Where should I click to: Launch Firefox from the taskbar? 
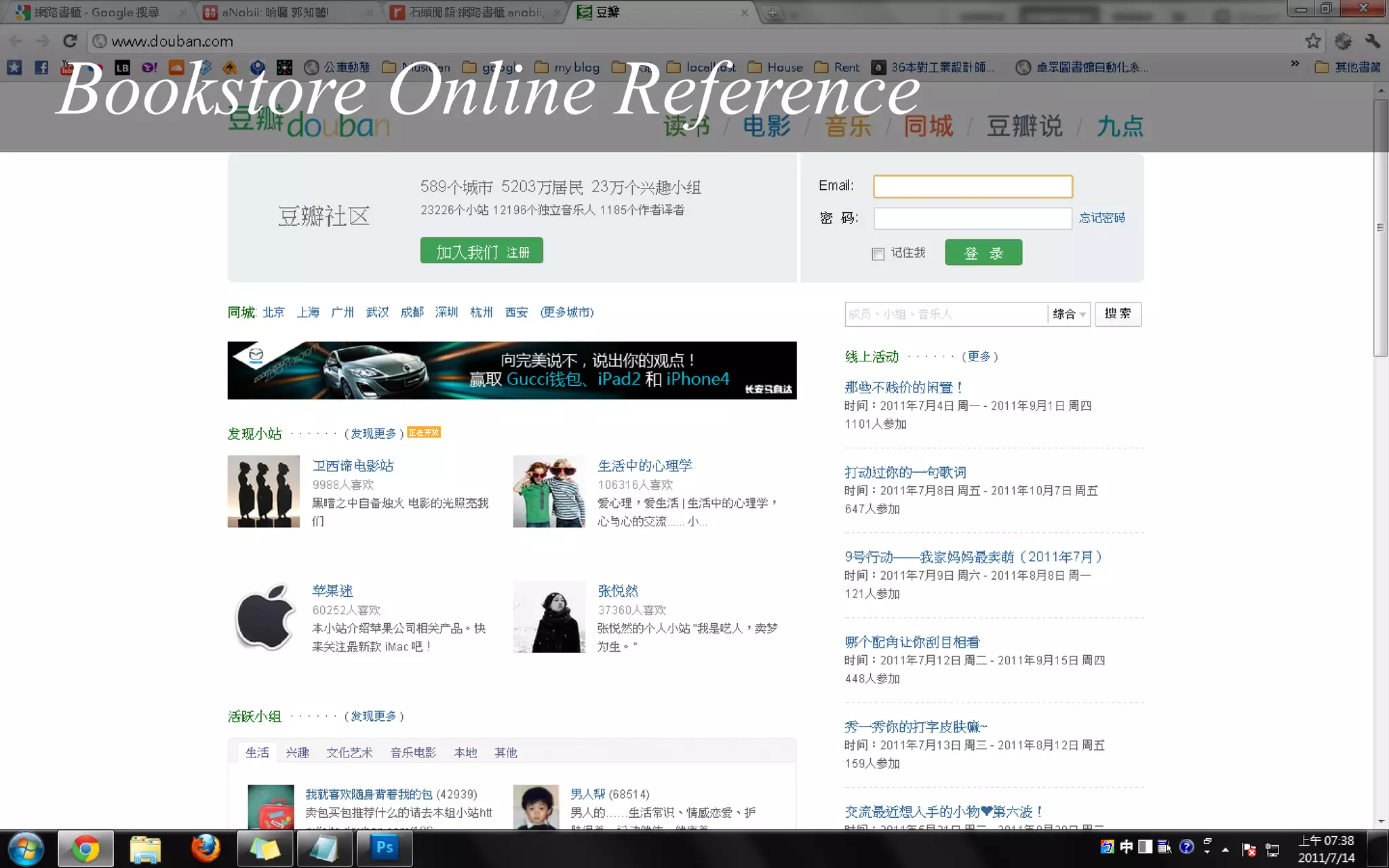point(206,848)
